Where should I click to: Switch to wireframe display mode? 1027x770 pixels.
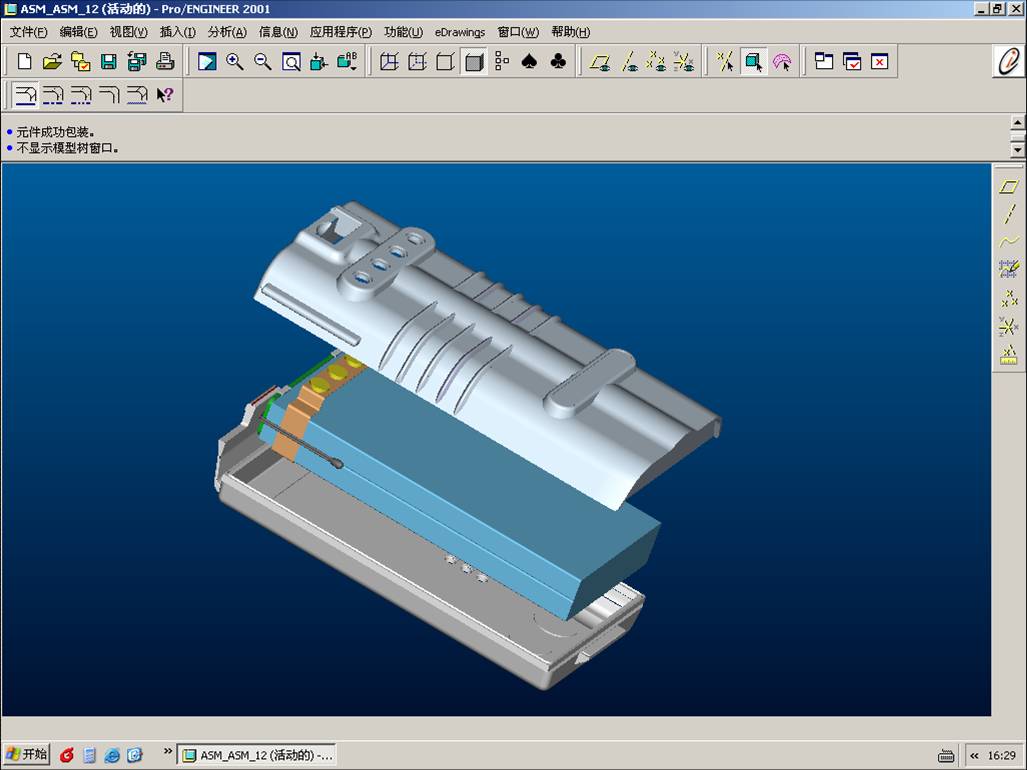tap(389, 62)
